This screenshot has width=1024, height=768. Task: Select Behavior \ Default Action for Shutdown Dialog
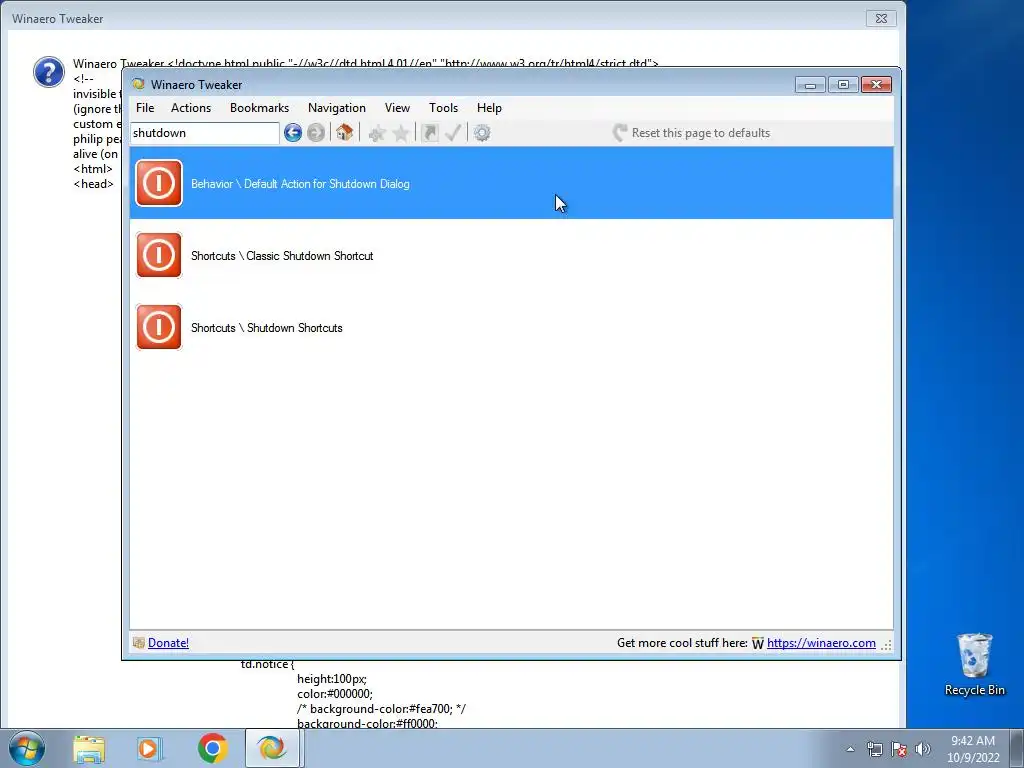511,183
